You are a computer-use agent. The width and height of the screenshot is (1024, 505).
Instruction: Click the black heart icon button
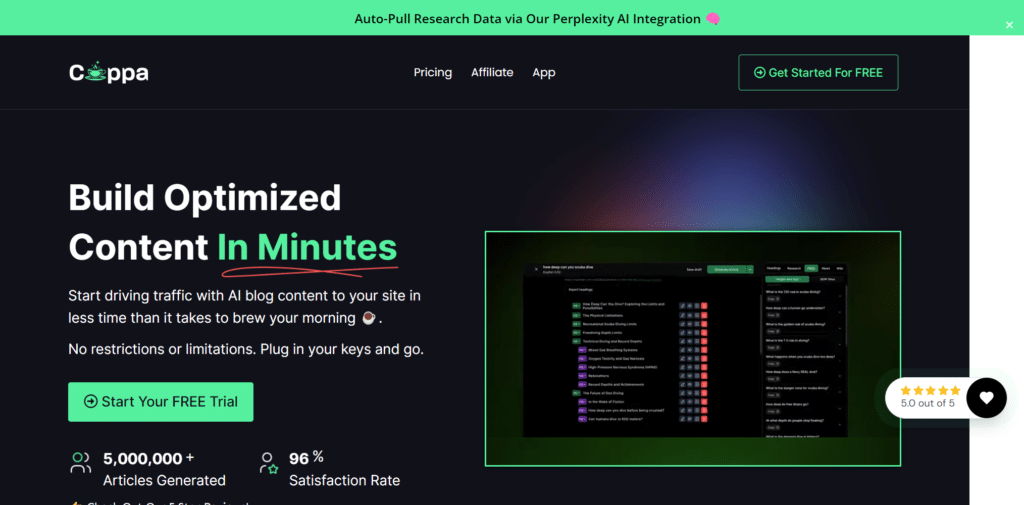point(986,397)
